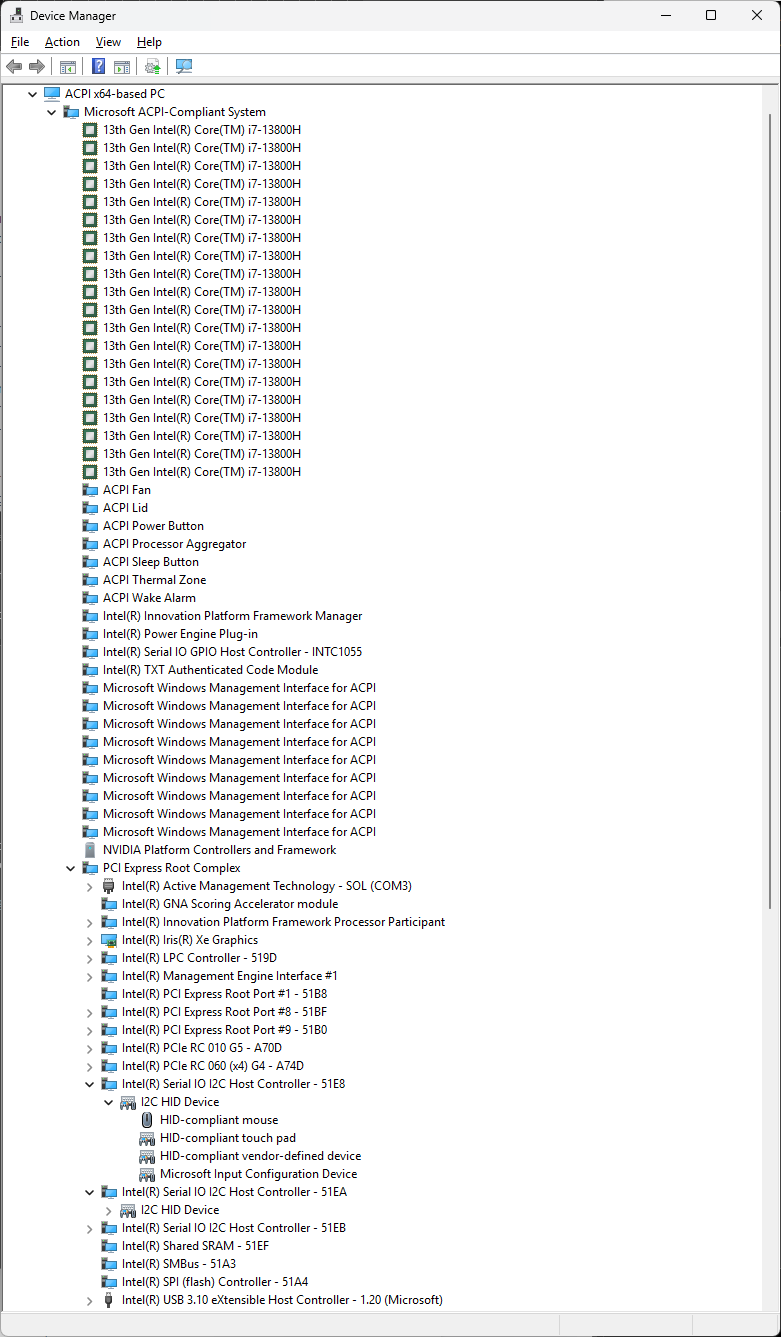
Task: Select HID-compliant vendor-defined device
Action: coord(260,1156)
